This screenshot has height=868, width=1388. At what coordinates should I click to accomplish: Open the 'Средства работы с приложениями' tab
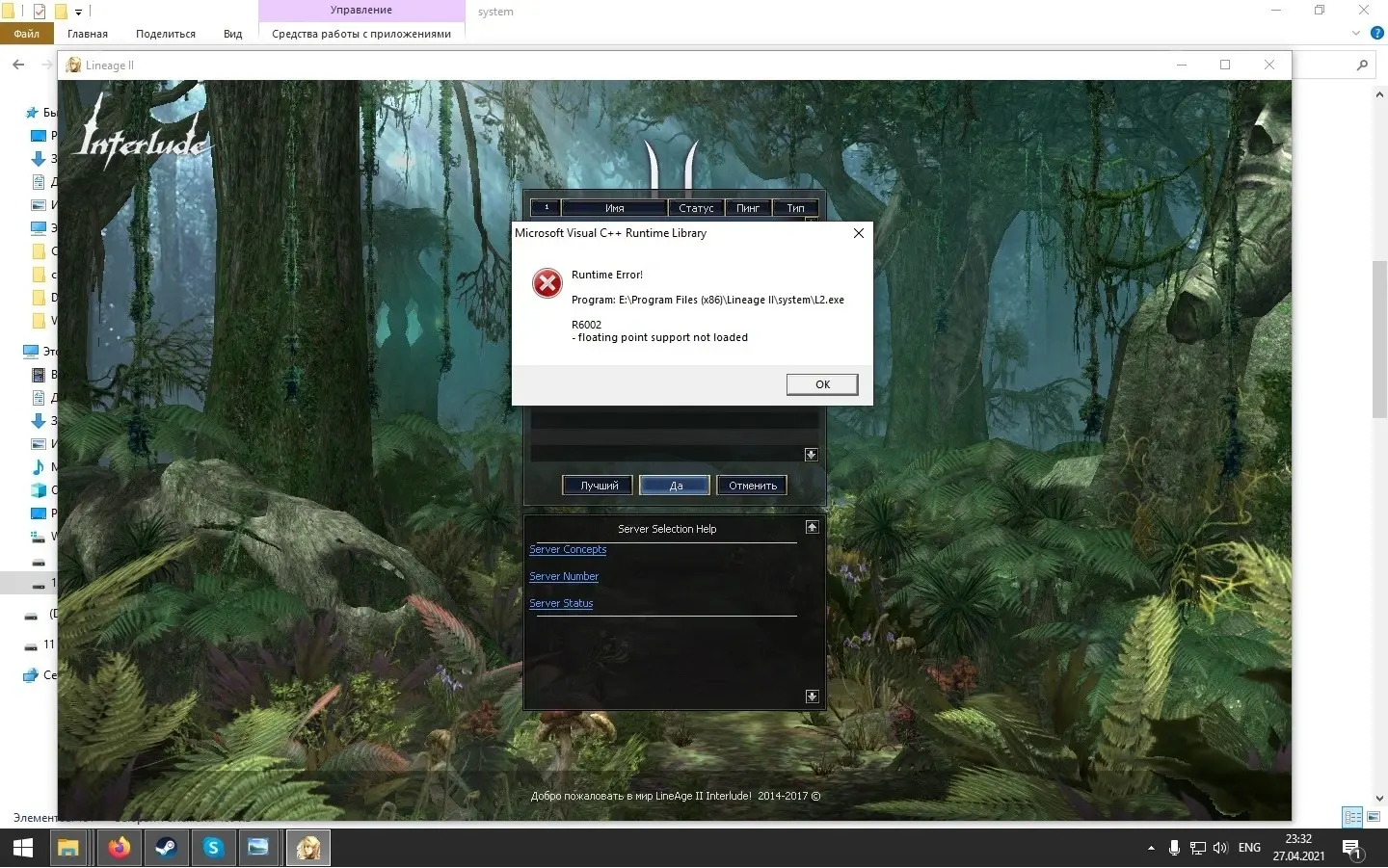pos(361,34)
